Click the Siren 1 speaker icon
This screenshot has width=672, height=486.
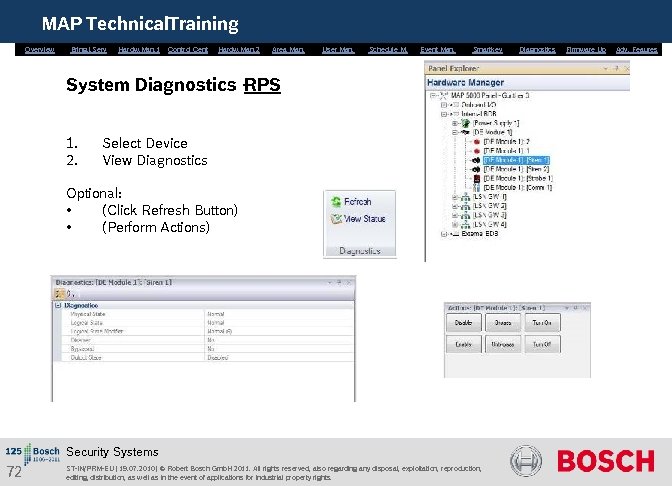pyautogui.click(x=476, y=160)
